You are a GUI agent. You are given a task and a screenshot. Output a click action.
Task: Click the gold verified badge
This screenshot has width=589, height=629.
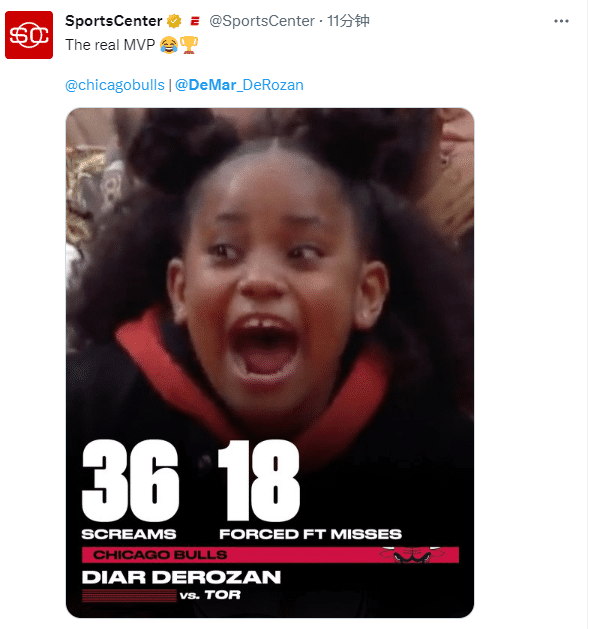tap(174, 21)
